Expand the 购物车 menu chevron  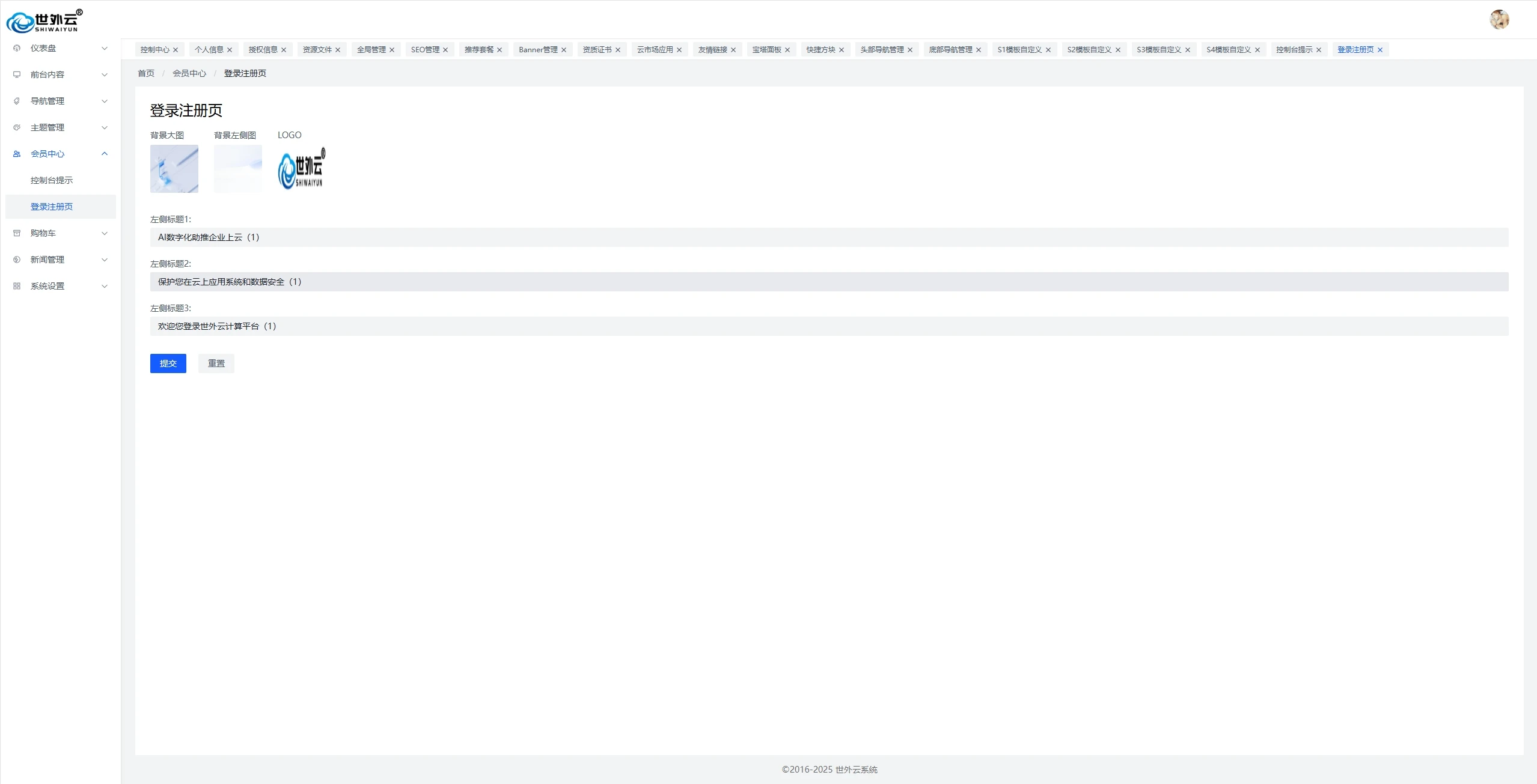coord(105,233)
